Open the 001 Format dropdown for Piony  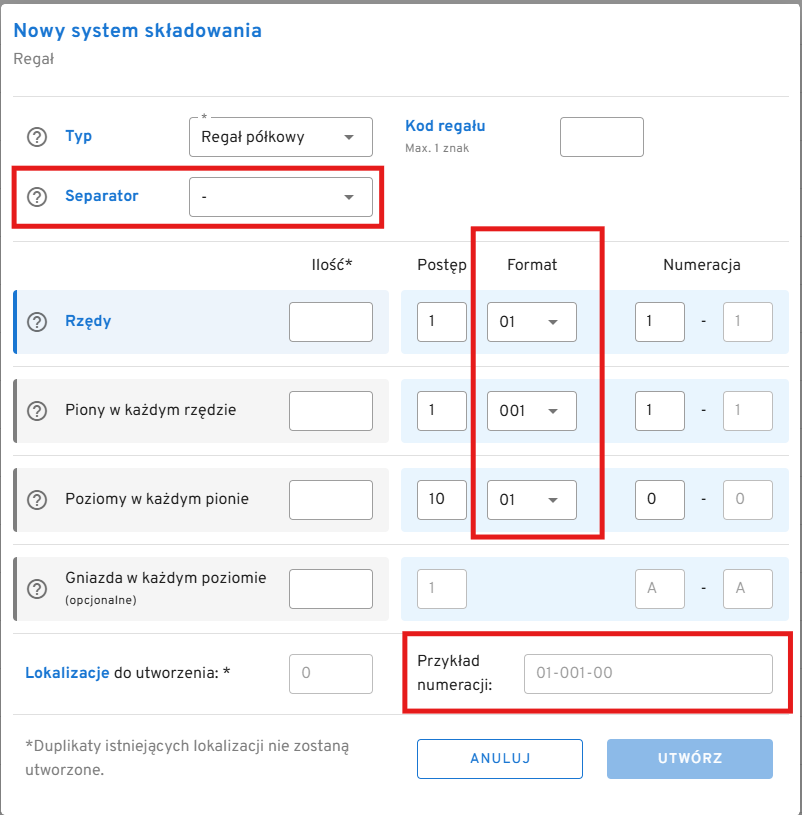[531, 411]
